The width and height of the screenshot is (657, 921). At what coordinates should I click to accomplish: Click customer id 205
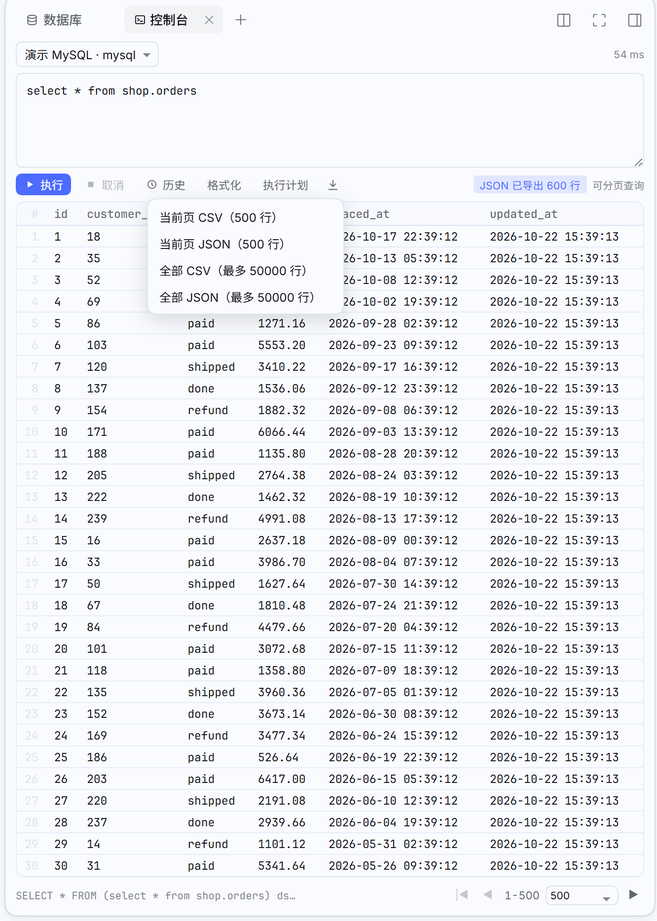tap(97, 476)
